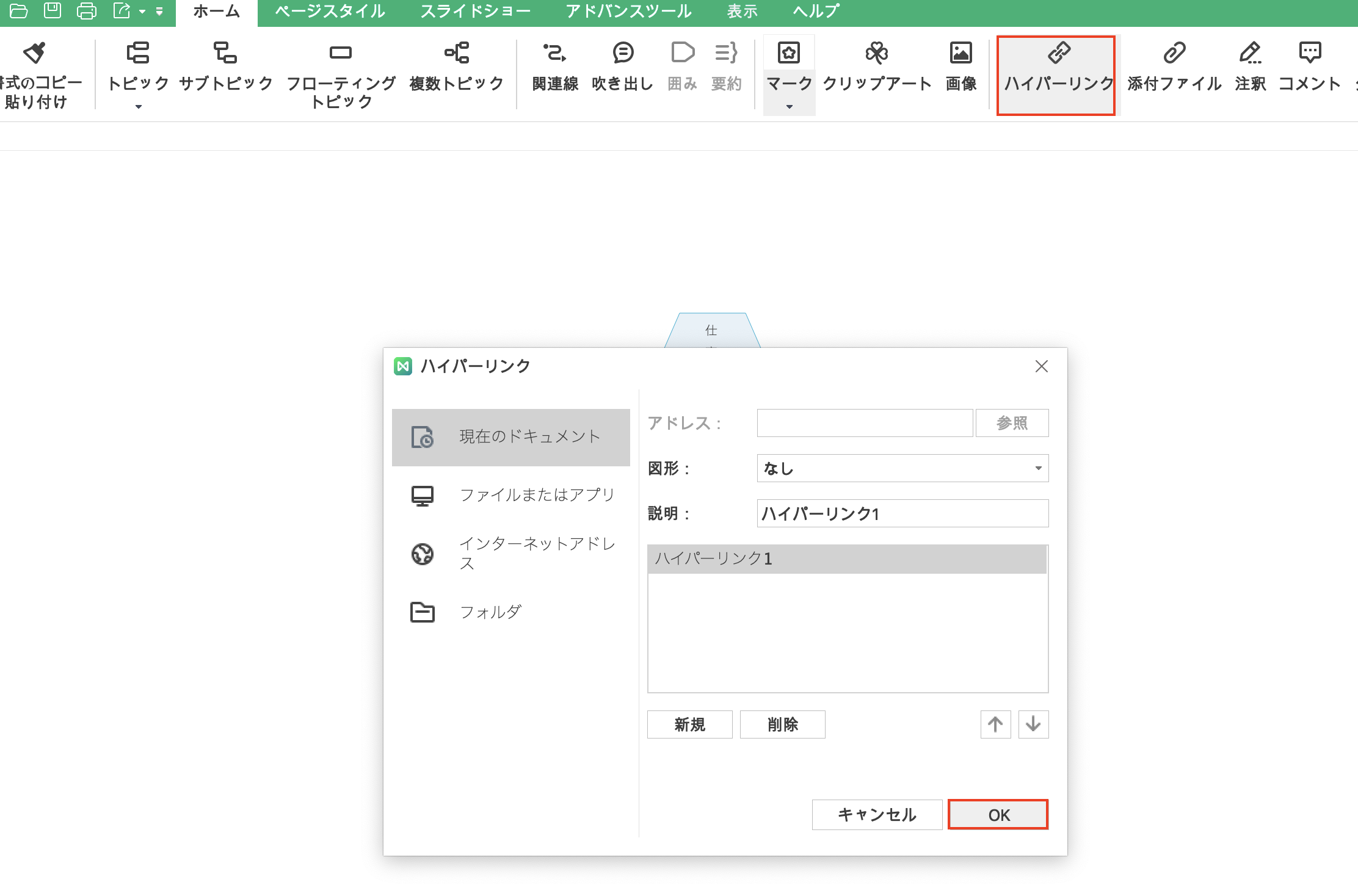This screenshot has width=1358, height=896.
Task: Save document with the floppy disk icon
Action: point(53,11)
